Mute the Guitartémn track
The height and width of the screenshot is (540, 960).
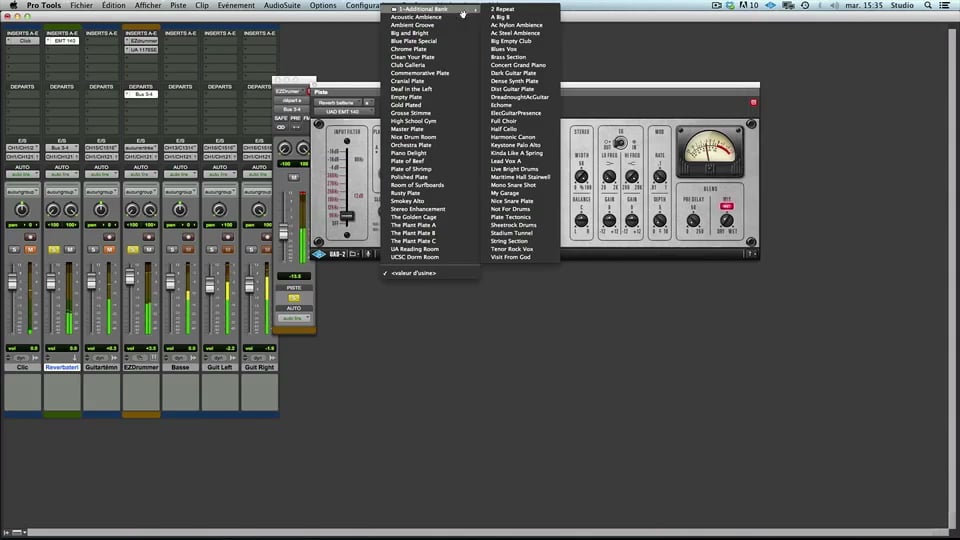[x=109, y=249]
